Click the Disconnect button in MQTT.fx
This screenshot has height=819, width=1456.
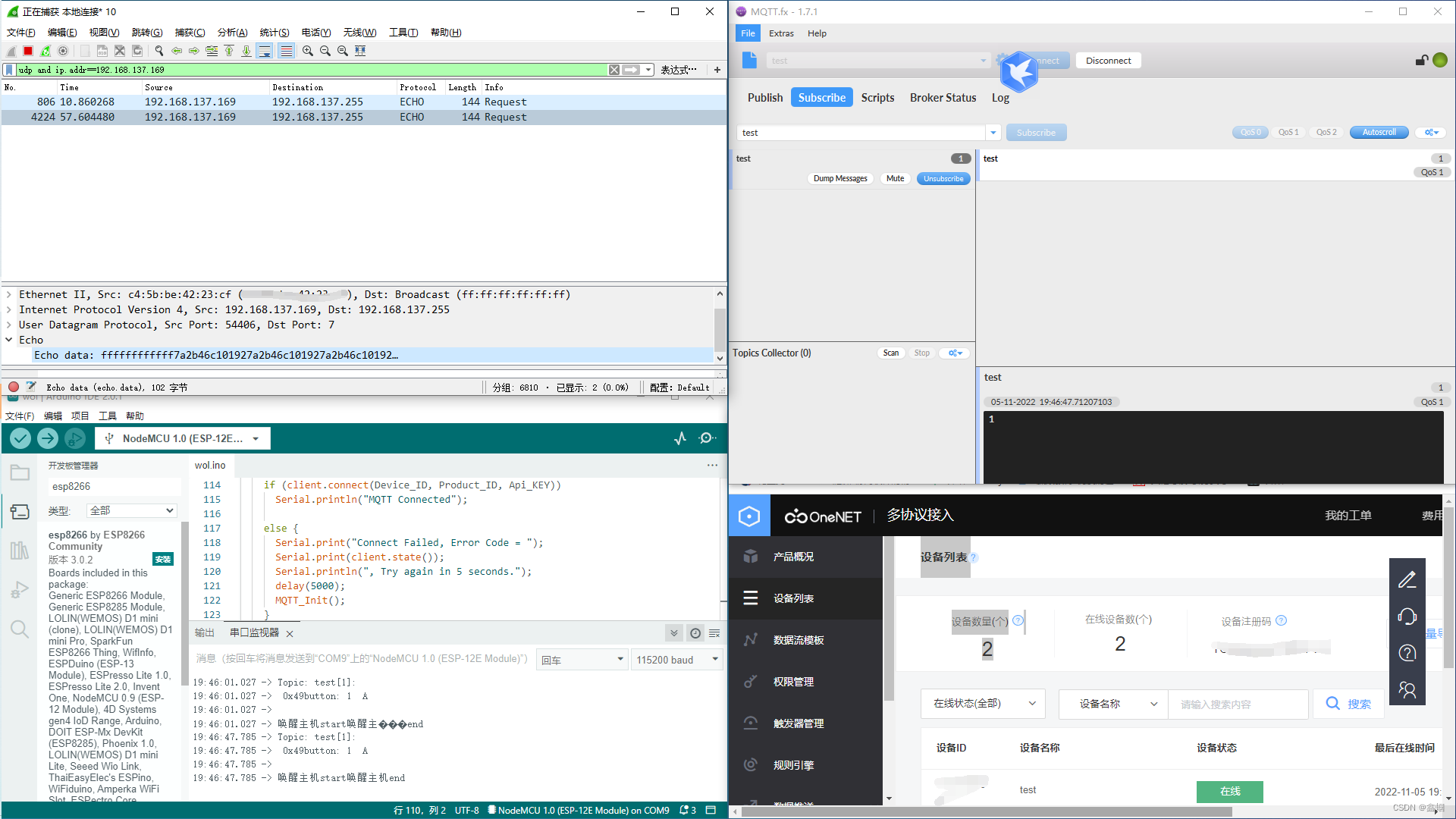[1108, 61]
